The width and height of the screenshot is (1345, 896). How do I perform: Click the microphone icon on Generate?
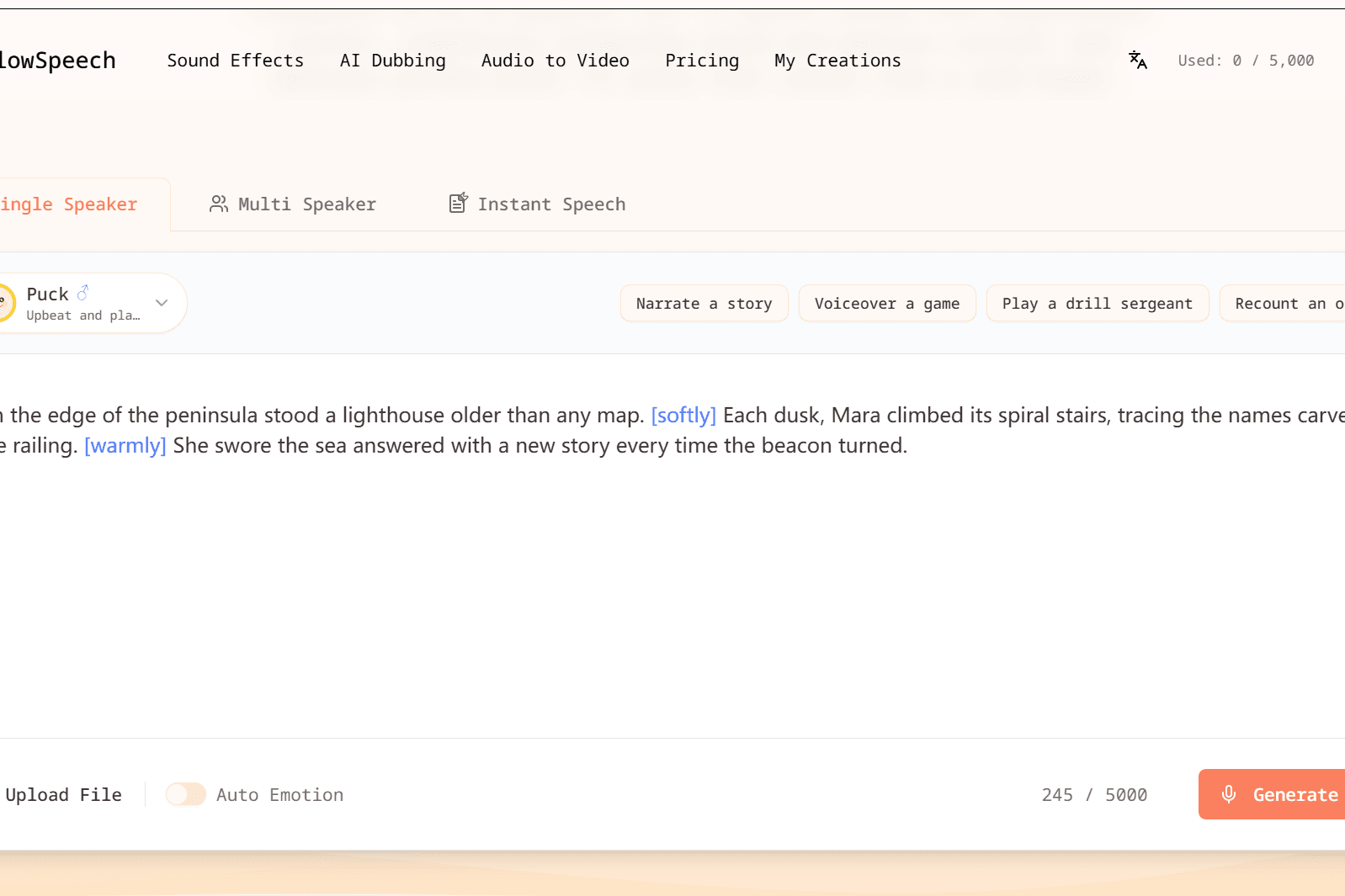coord(1229,794)
